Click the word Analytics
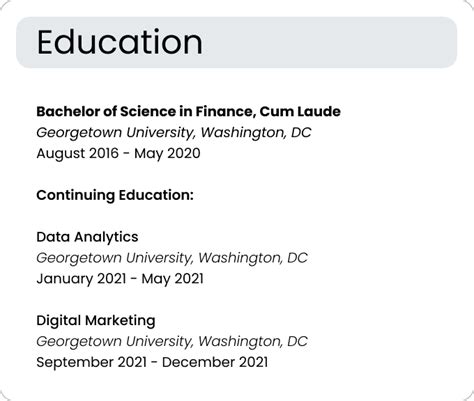Viewport: 474px width, 401px height. tap(106, 237)
